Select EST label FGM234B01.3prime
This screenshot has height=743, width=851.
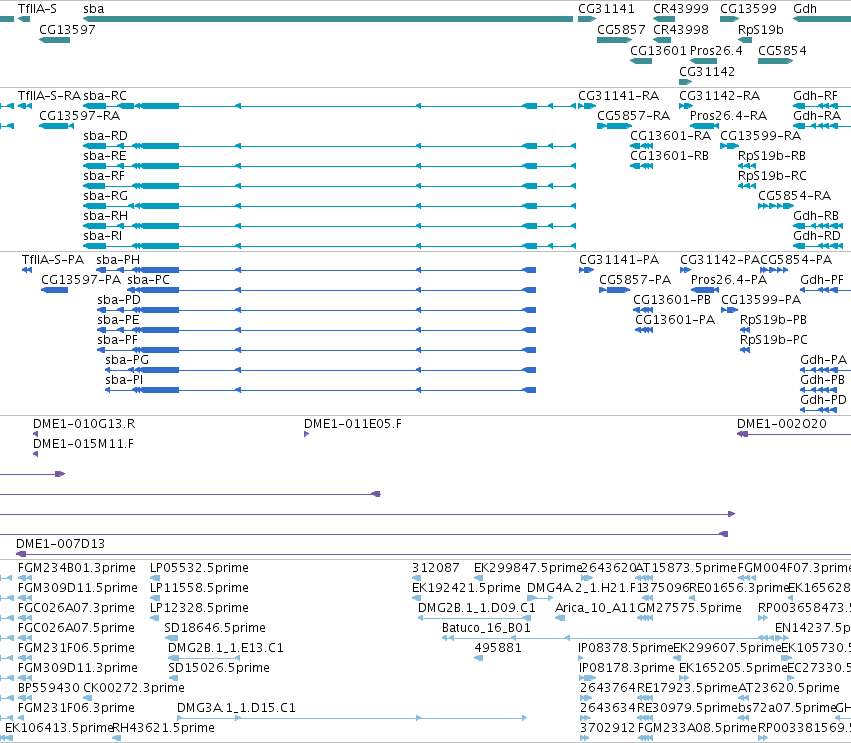point(77,568)
